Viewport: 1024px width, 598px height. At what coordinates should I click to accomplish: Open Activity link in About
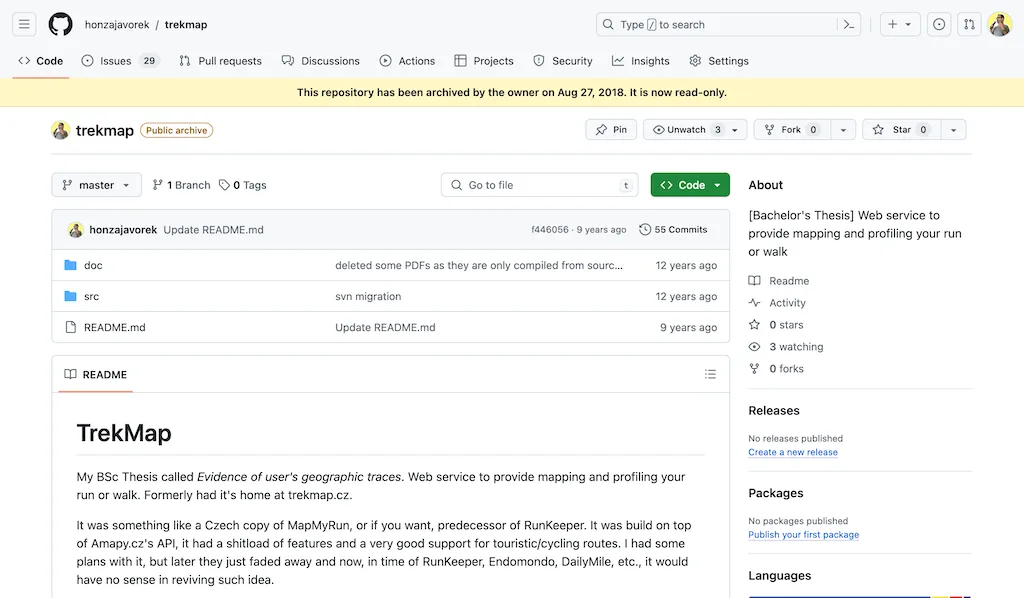coord(777,303)
